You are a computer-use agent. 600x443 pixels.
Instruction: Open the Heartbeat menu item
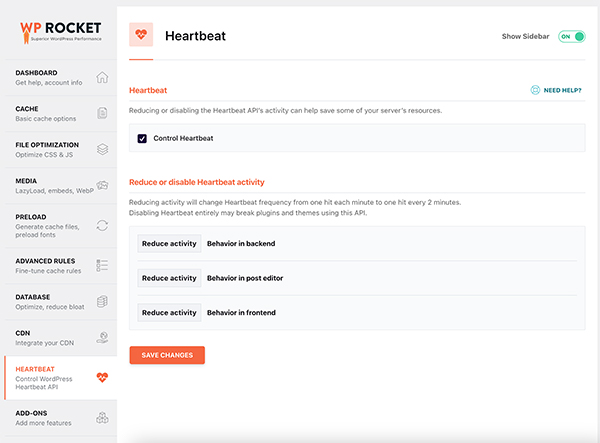(x=50, y=377)
